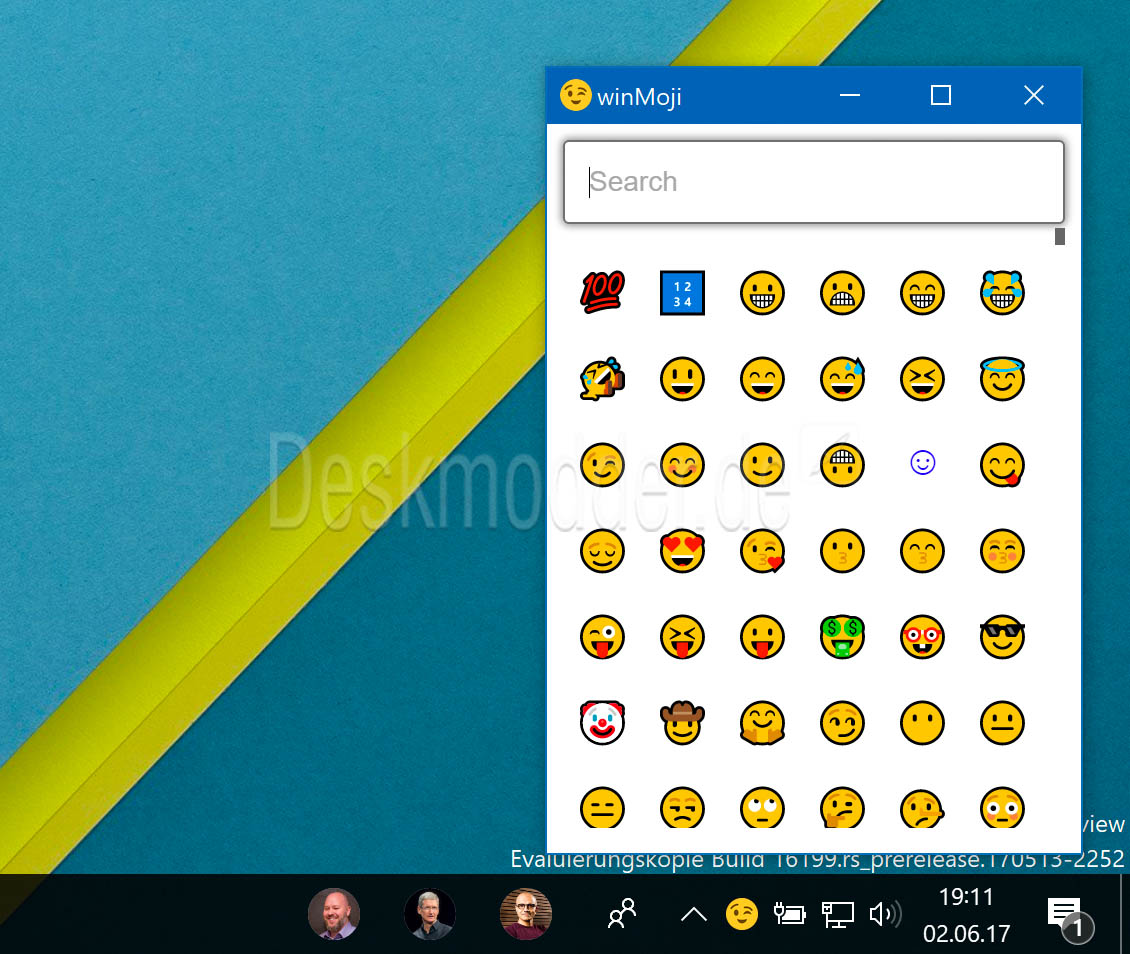Open the People icon in taskbar
Screen dimensions: 1130x954
pos(622,914)
